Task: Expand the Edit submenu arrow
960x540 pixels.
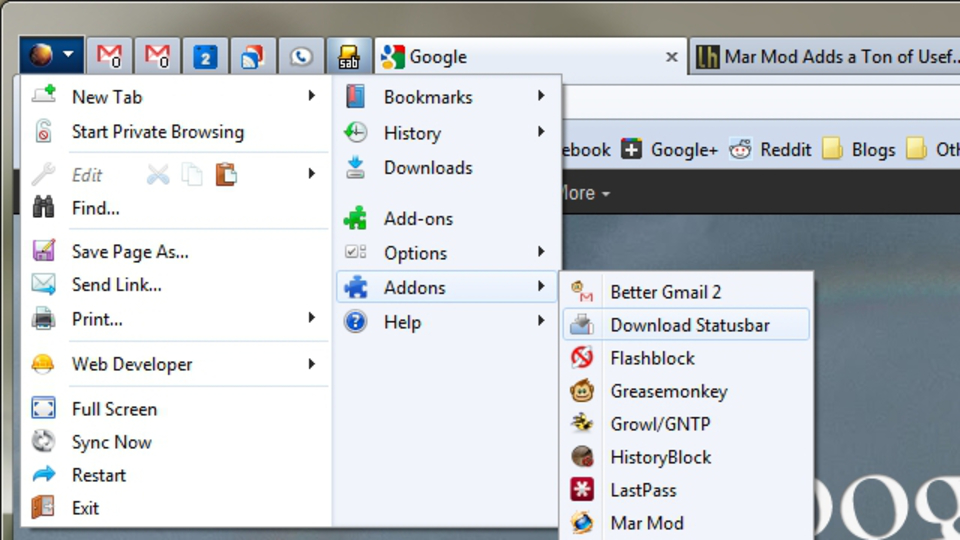Action: tap(312, 174)
